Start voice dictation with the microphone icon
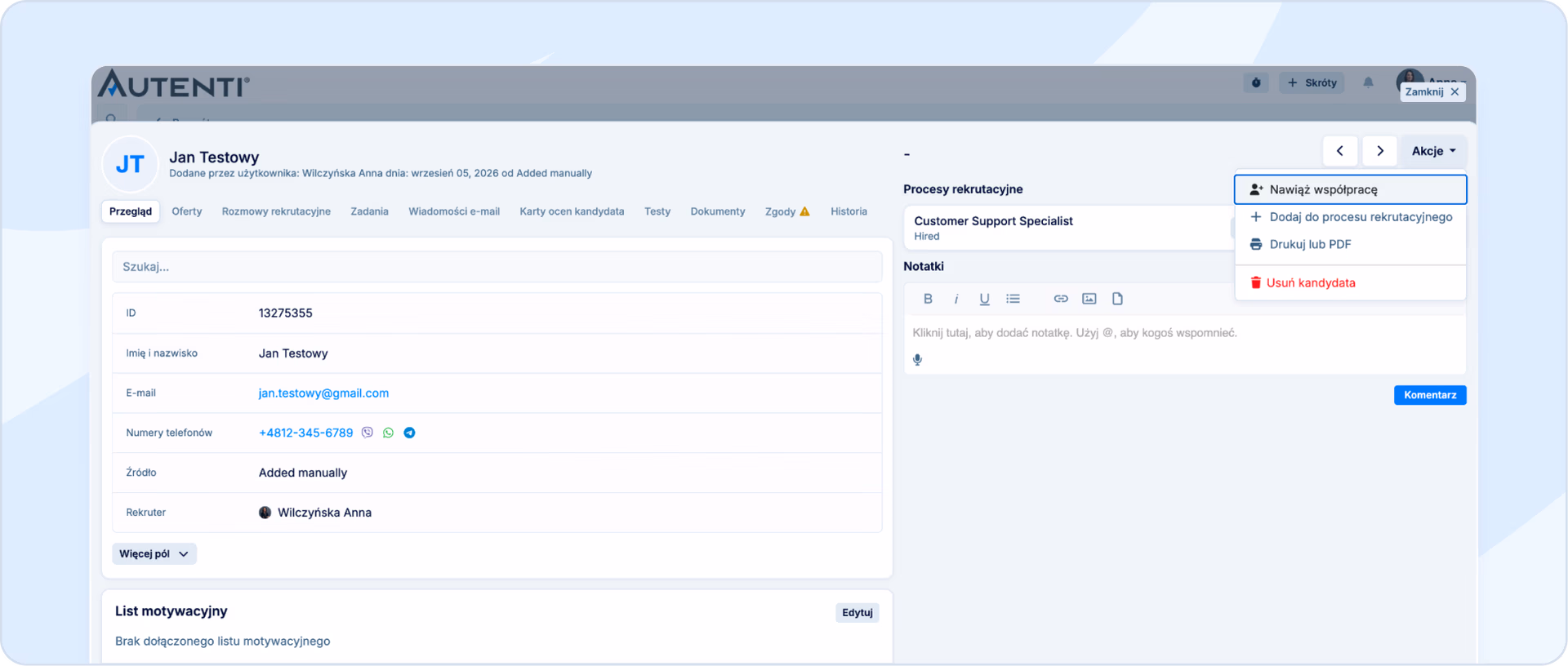The width and height of the screenshot is (1568, 666). 917,360
